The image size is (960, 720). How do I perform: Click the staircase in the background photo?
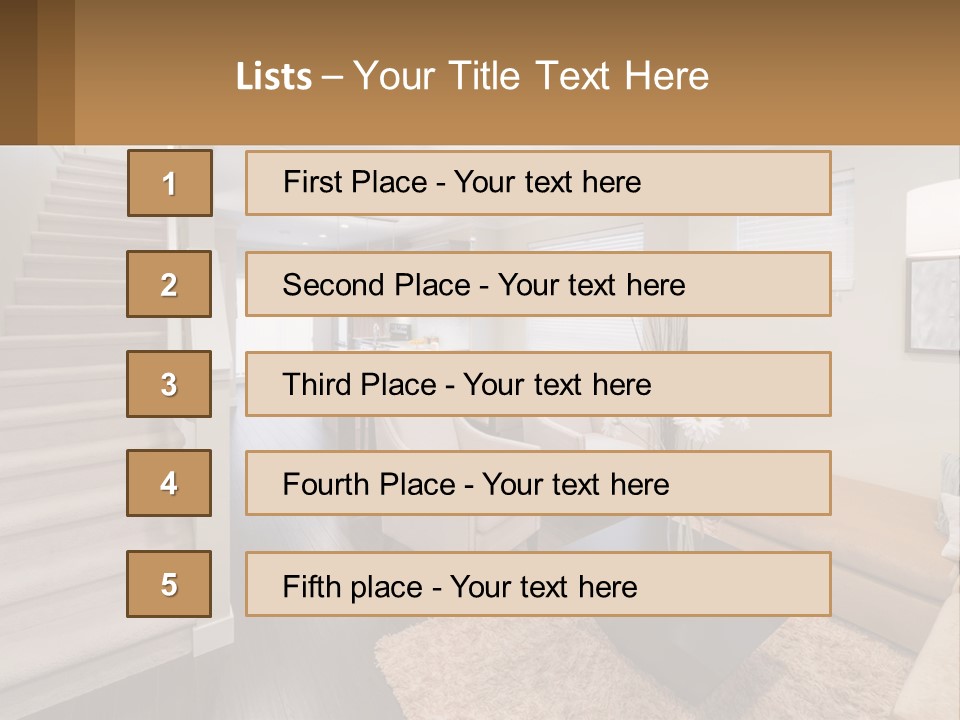click(x=70, y=300)
